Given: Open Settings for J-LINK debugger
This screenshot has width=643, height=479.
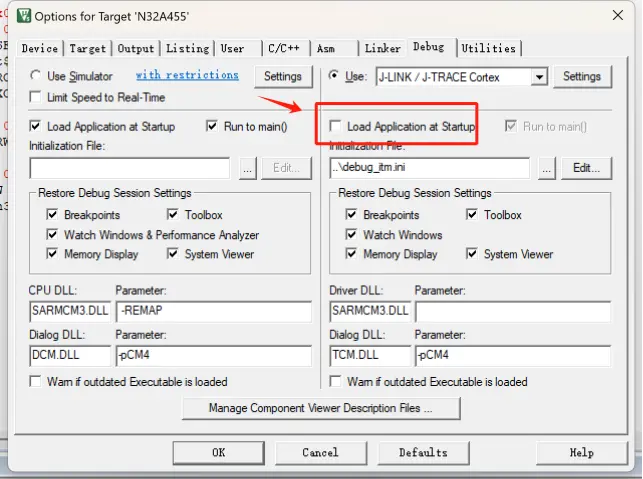Looking at the screenshot, I should pos(582,76).
